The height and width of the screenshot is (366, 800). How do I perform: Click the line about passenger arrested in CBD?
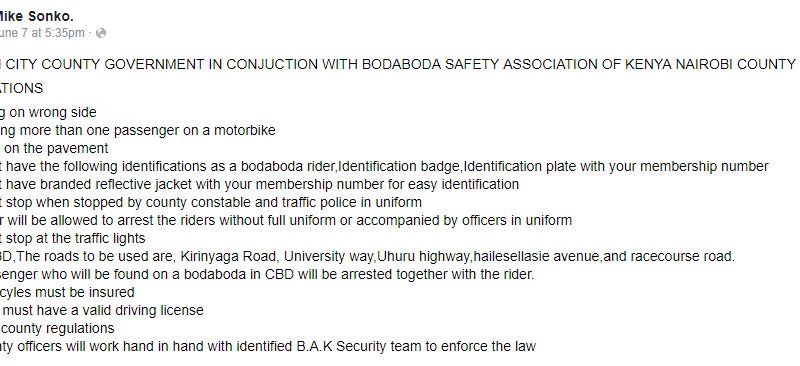[x=267, y=274]
